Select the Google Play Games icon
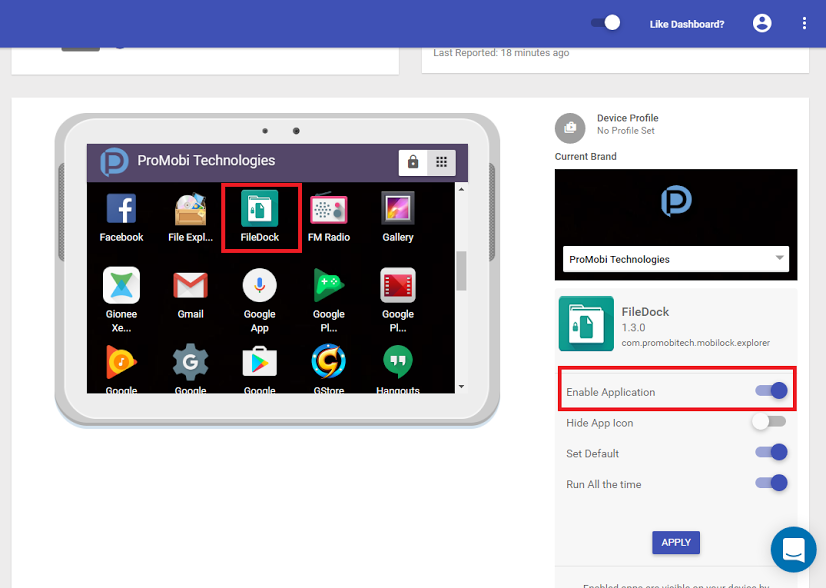Screen dimensions: 826x588 [x=329, y=285]
